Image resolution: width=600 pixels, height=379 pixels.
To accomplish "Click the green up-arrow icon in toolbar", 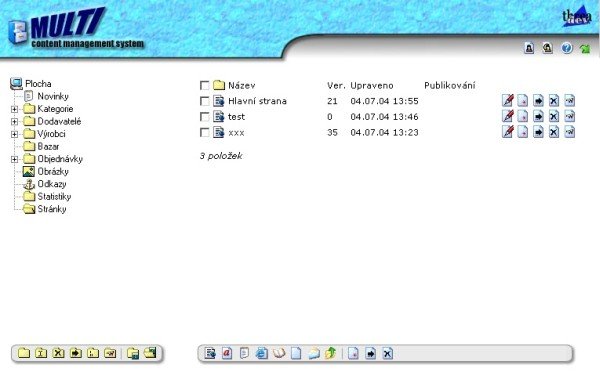I will [331, 353].
